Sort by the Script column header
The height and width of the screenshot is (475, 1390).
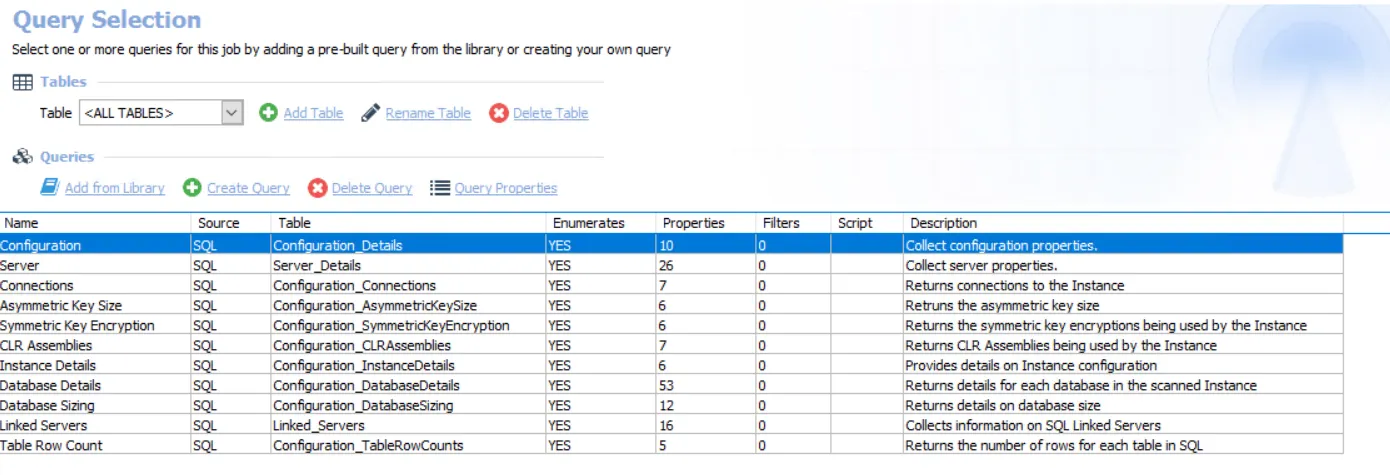click(x=867, y=223)
